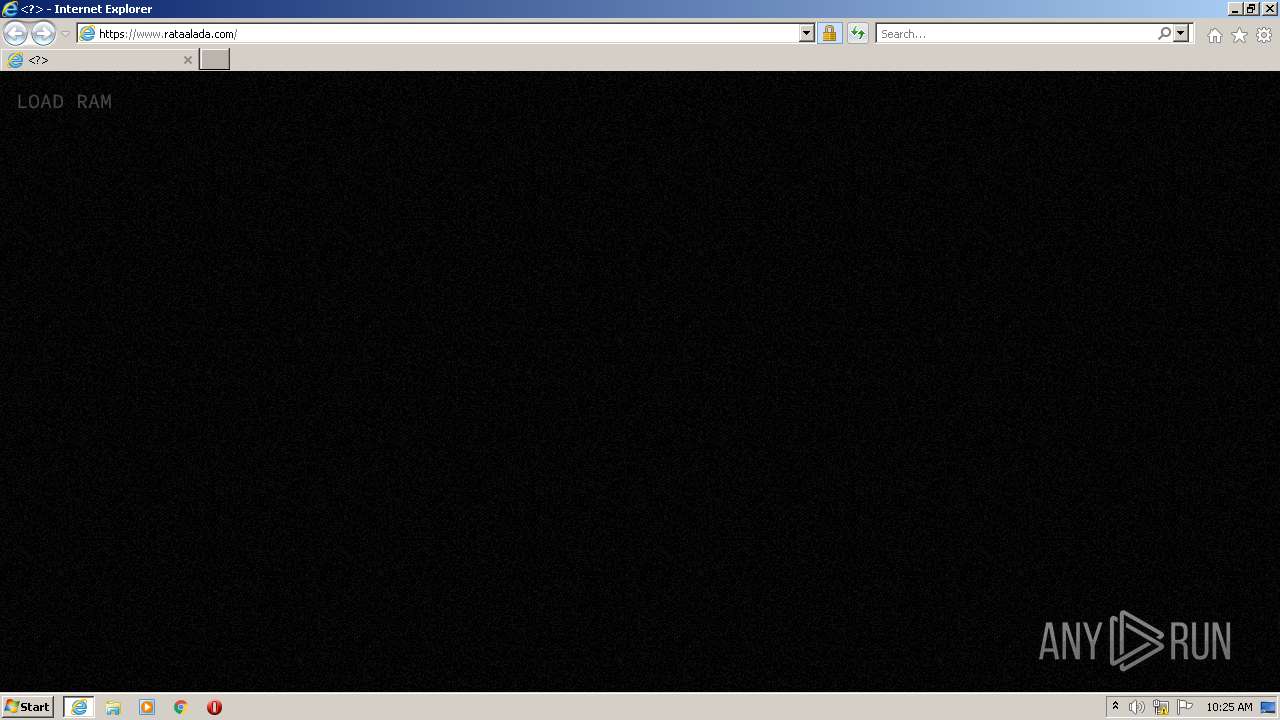Switch to Internet Explorer taskbar button
Viewport: 1280px width, 720px height.
click(78, 707)
